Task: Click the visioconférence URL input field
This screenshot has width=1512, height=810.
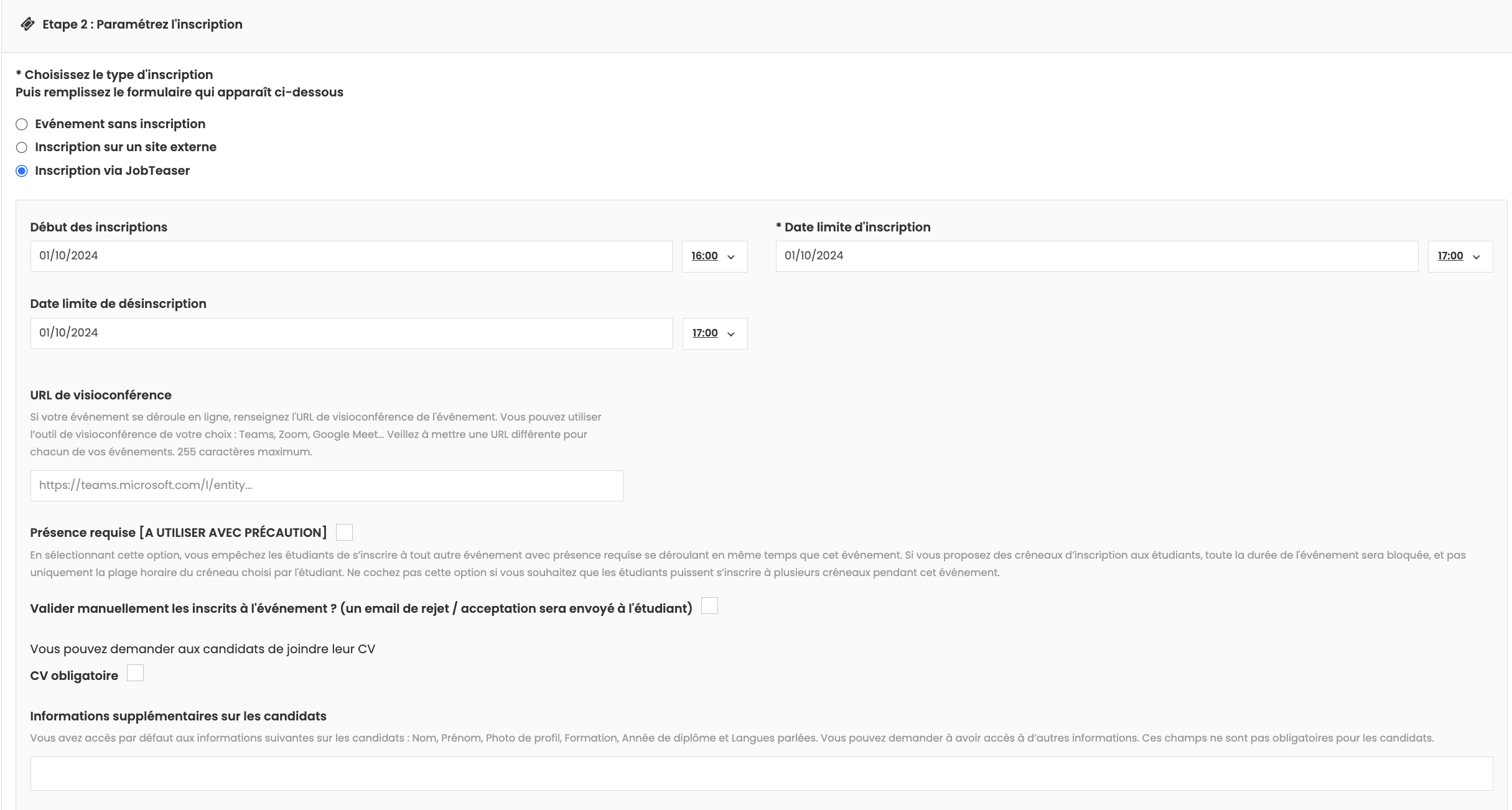Action: pyautogui.click(x=326, y=486)
